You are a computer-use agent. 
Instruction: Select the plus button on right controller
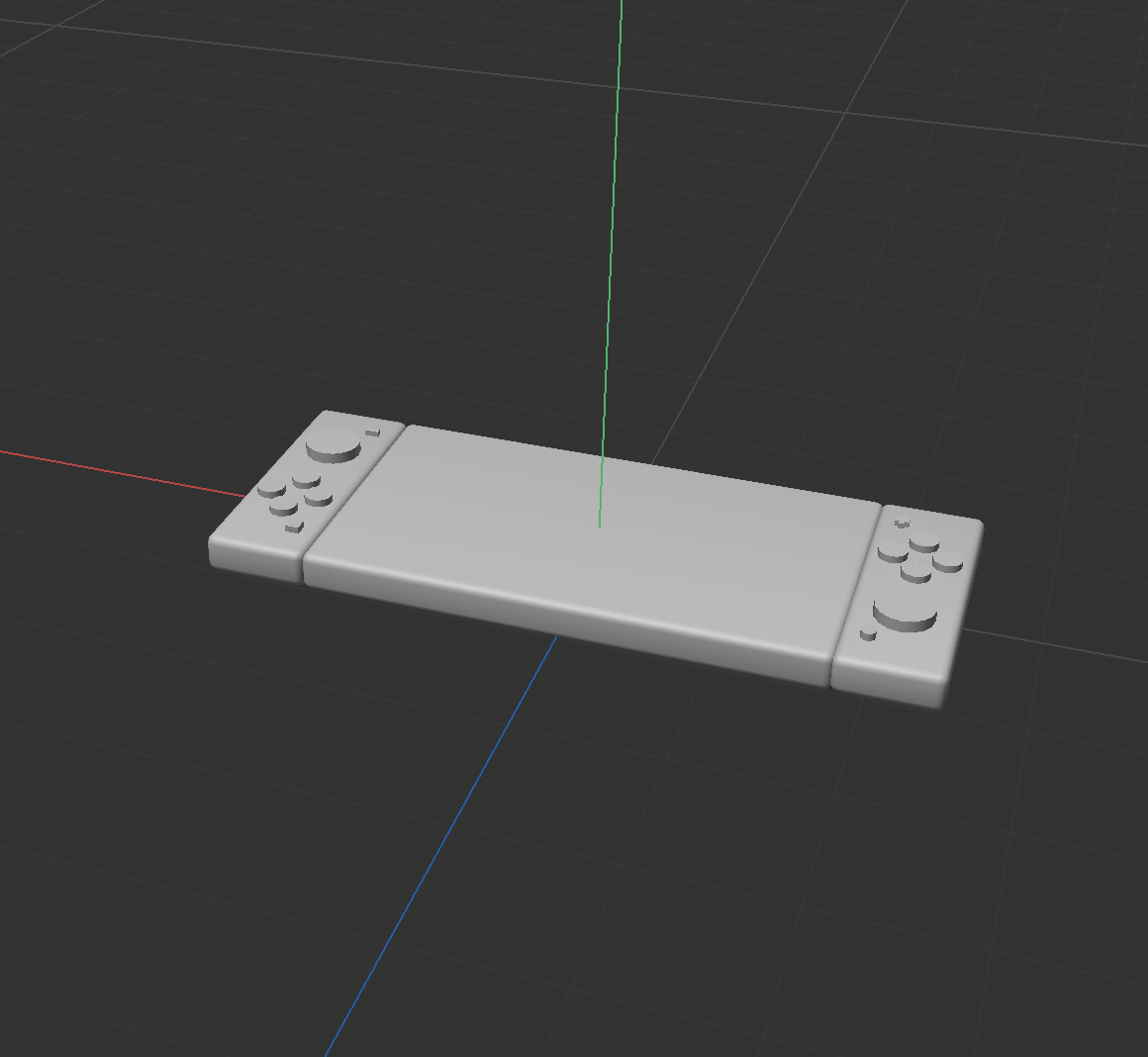pyautogui.click(x=901, y=523)
